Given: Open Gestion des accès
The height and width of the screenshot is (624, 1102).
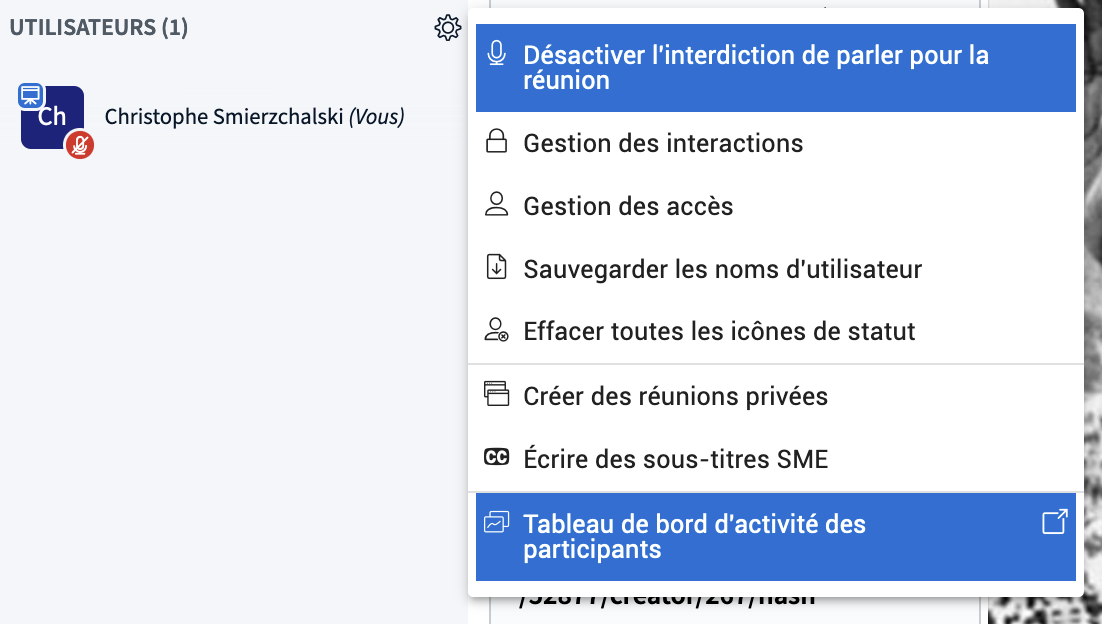Looking at the screenshot, I should click(775, 207).
